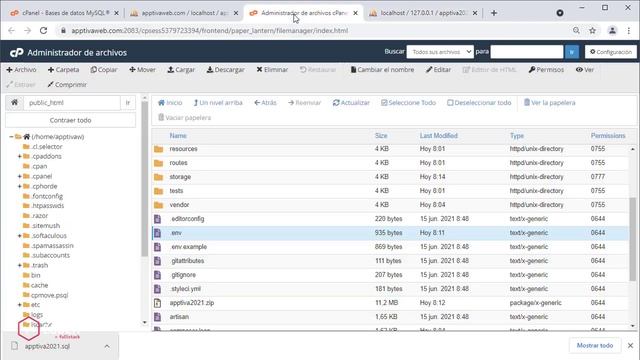Select .spamassassin in the folder tree
Screen dimensions: 640x360
point(52,246)
